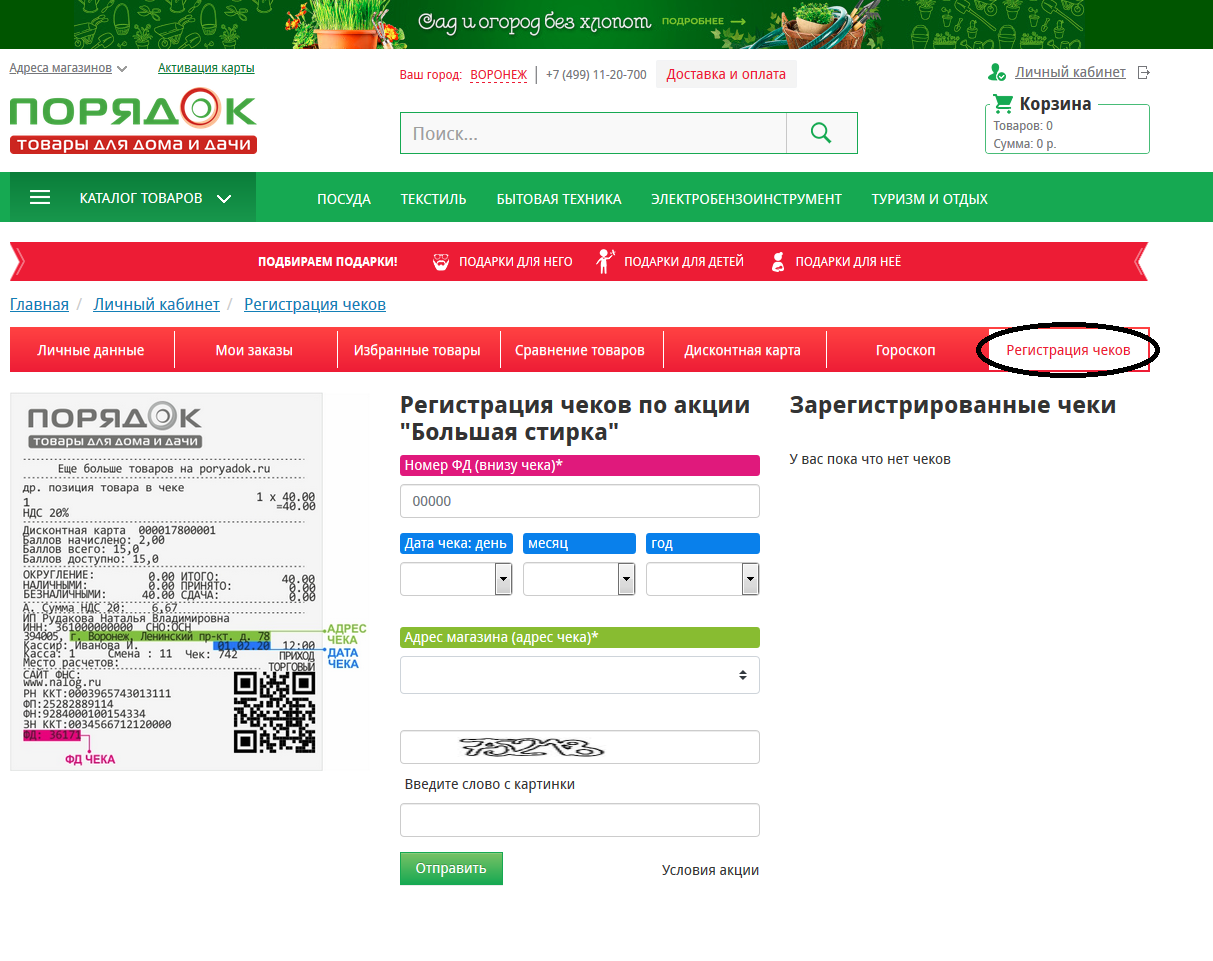Click Подарки для детей link
The height and width of the screenshot is (961, 1213).
point(684,262)
